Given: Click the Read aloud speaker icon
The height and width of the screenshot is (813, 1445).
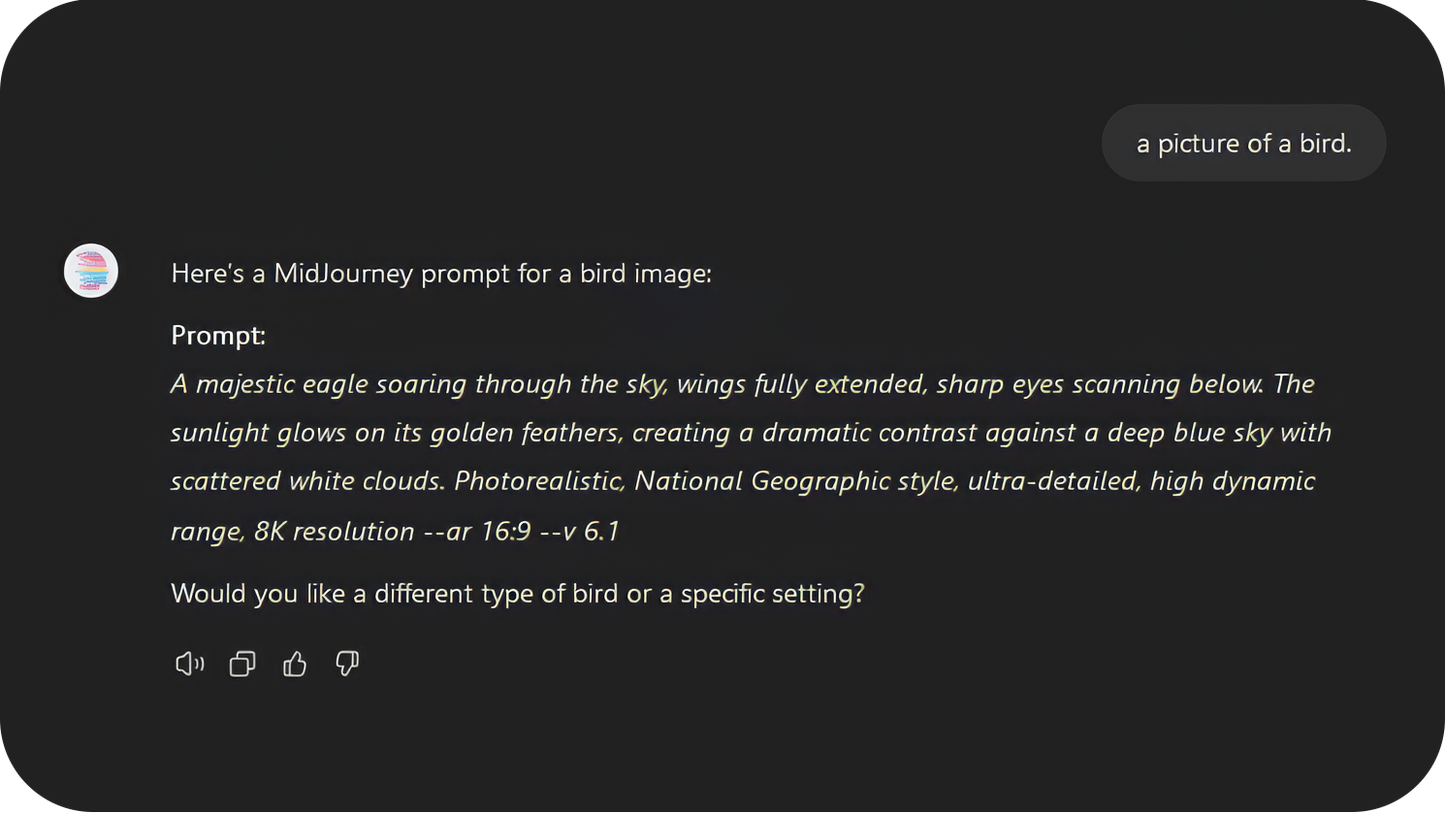Looking at the screenshot, I should pos(190,664).
